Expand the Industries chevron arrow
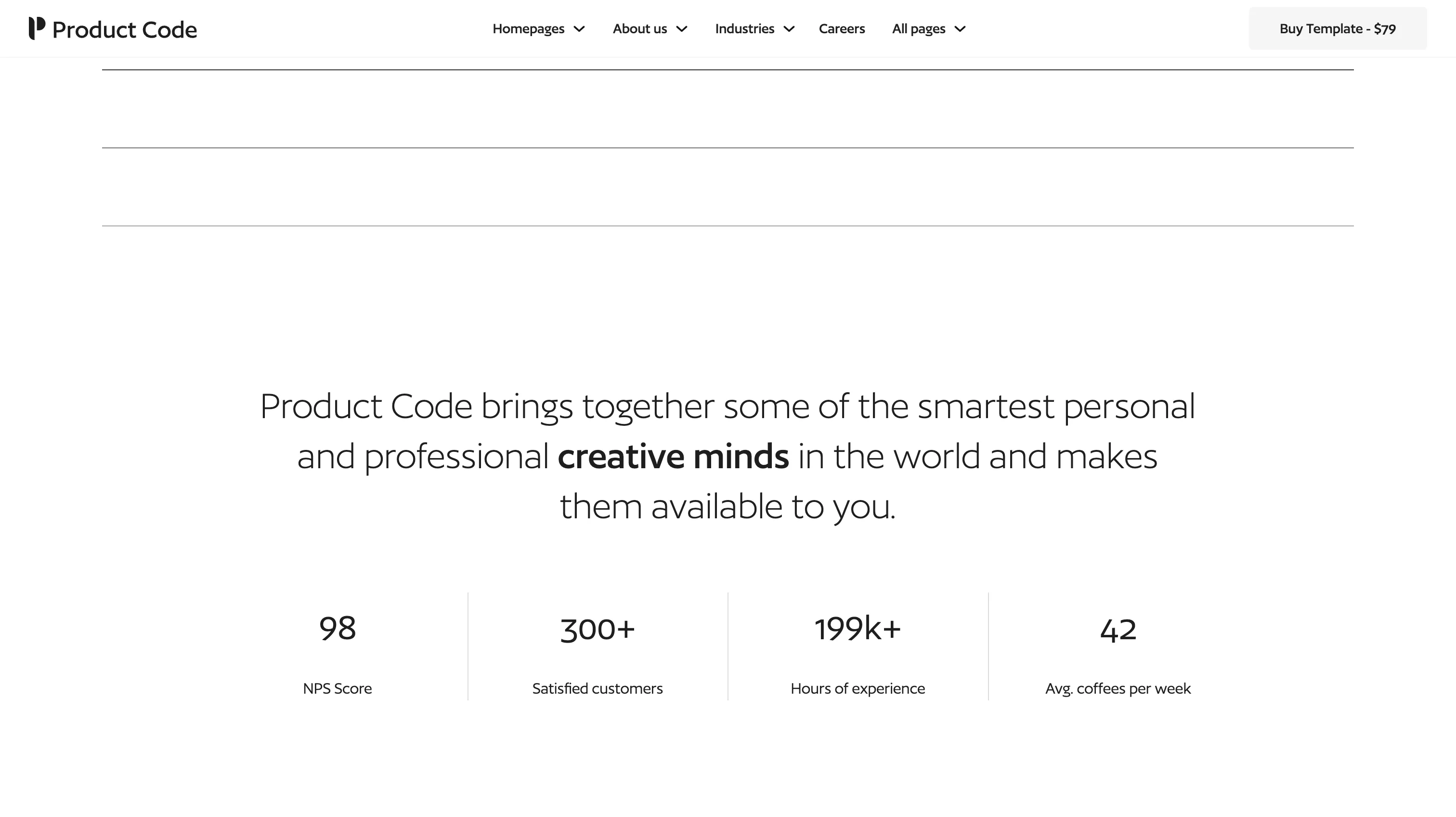Image resolution: width=1456 pixels, height=817 pixels. (x=789, y=29)
